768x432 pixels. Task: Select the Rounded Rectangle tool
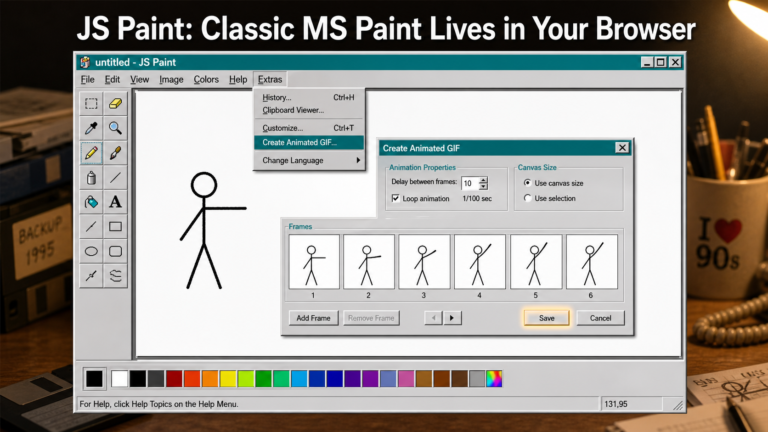(x=115, y=251)
